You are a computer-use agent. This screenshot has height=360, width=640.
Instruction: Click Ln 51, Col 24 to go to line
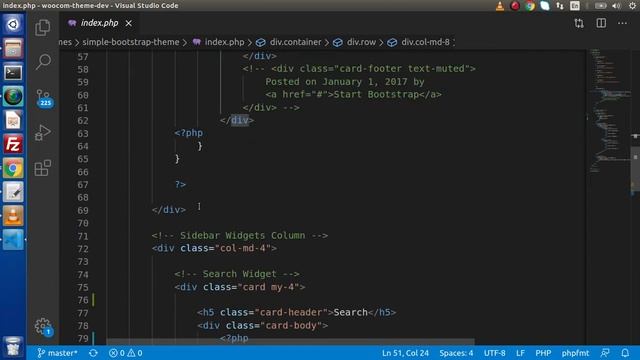pyautogui.click(x=405, y=353)
